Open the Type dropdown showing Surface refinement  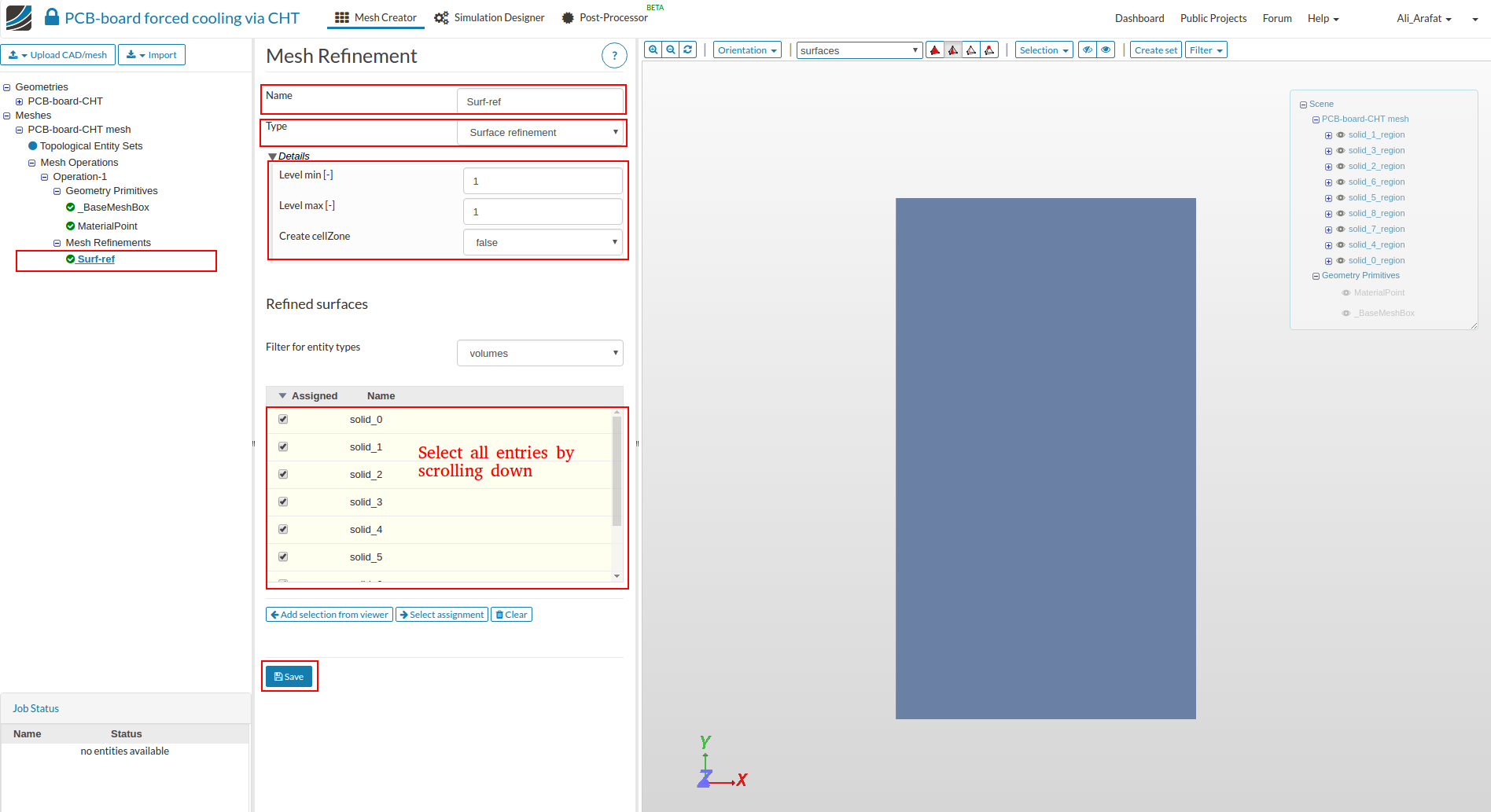540,132
